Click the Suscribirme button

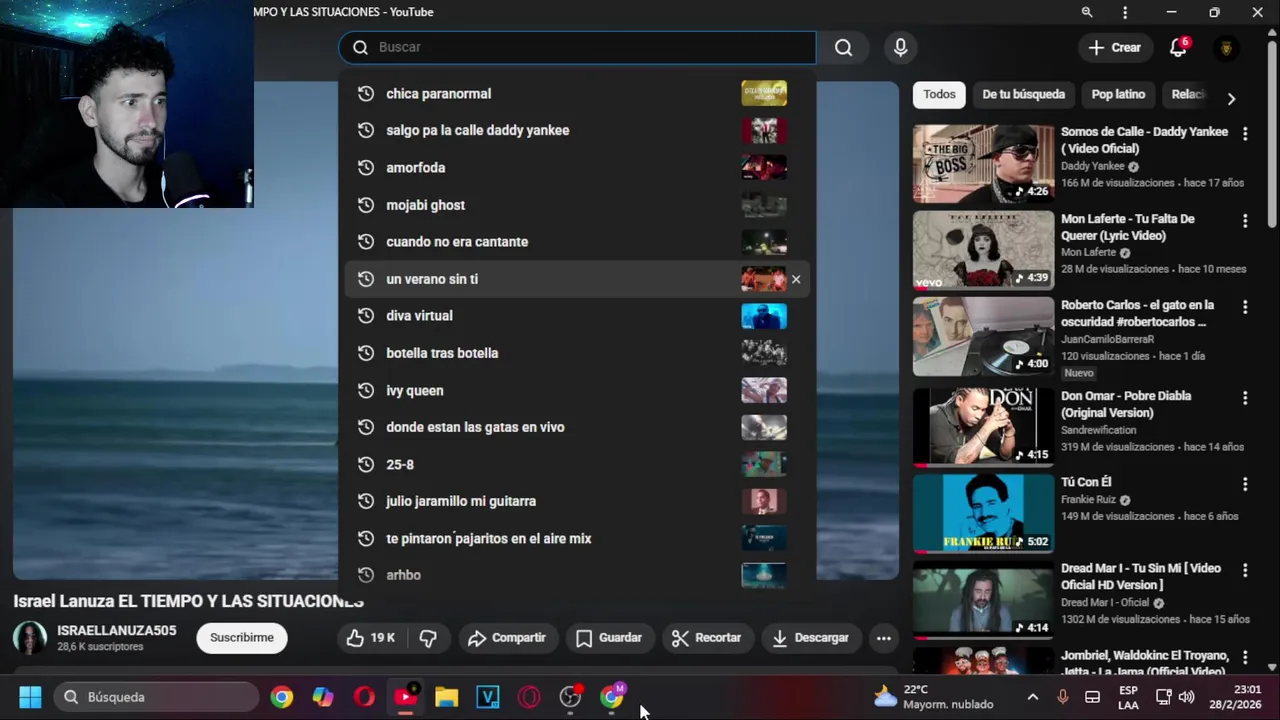(x=242, y=637)
